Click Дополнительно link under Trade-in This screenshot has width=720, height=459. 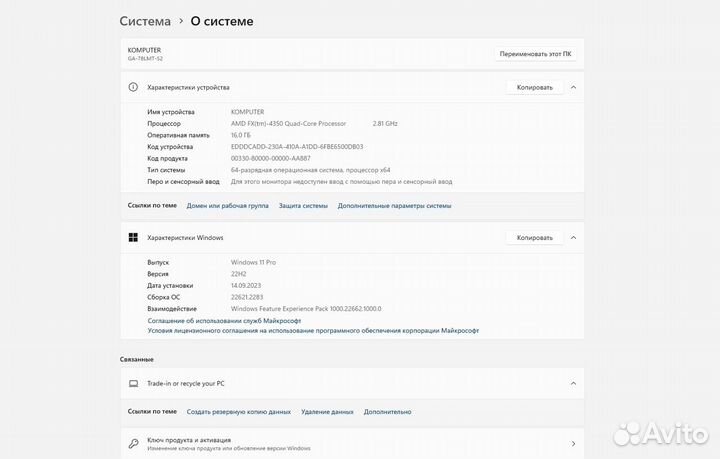click(x=387, y=411)
